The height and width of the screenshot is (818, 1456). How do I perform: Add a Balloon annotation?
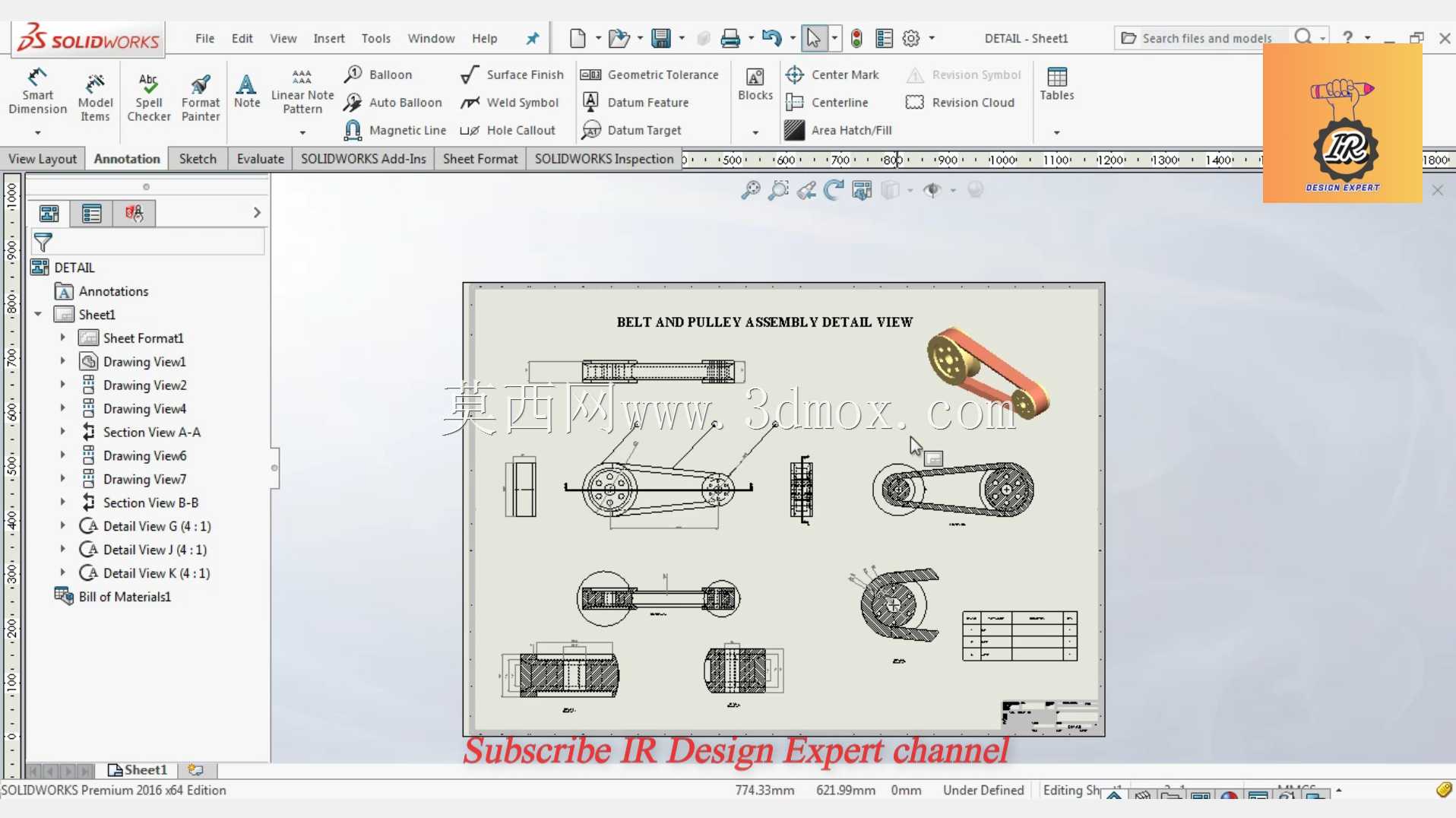point(378,75)
